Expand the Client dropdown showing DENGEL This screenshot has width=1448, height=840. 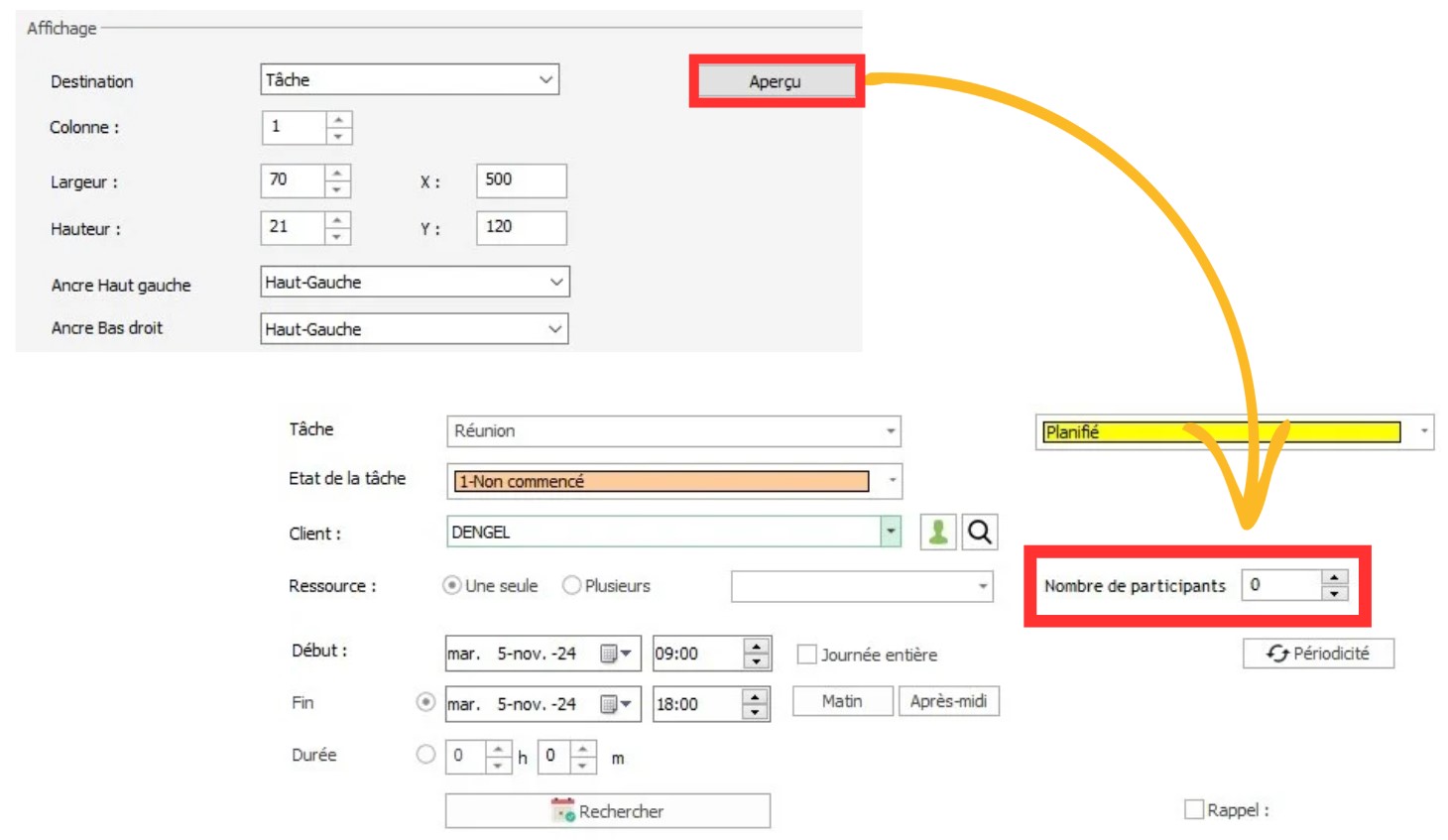point(891,532)
